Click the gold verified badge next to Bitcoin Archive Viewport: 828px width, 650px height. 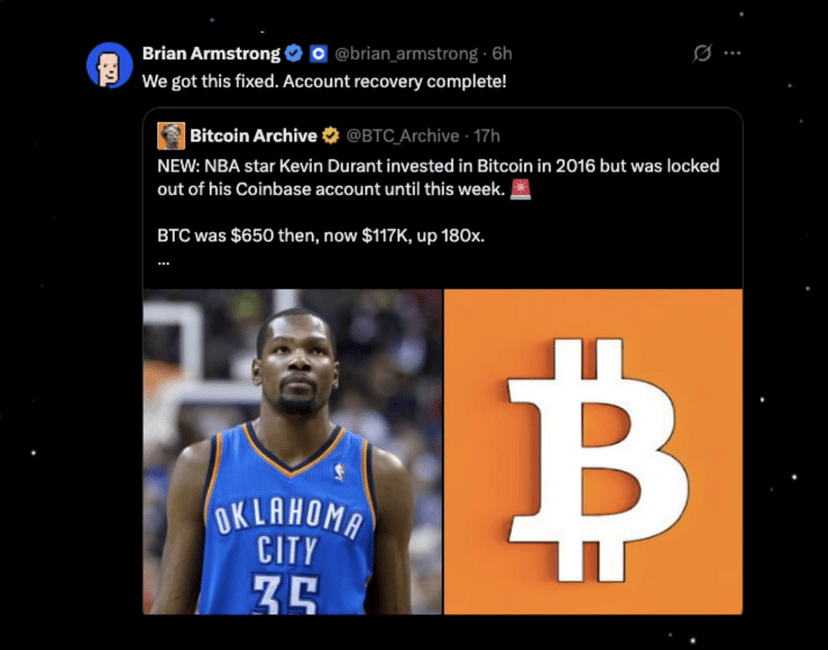click(x=331, y=136)
